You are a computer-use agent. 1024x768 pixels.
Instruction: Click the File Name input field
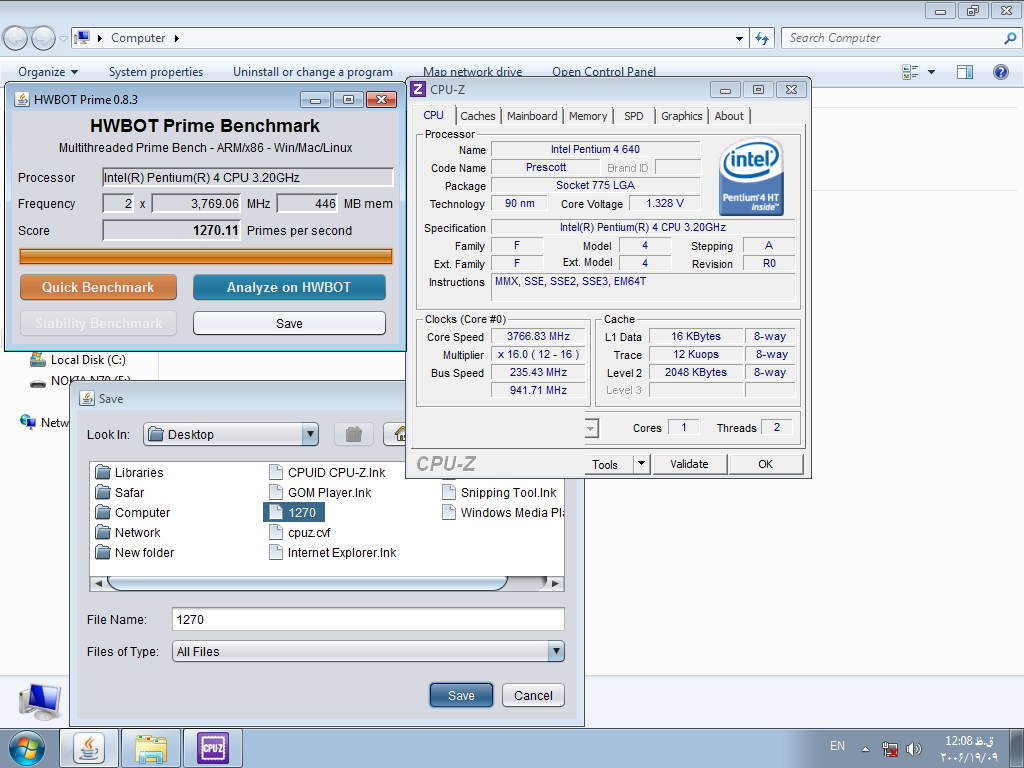368,619
